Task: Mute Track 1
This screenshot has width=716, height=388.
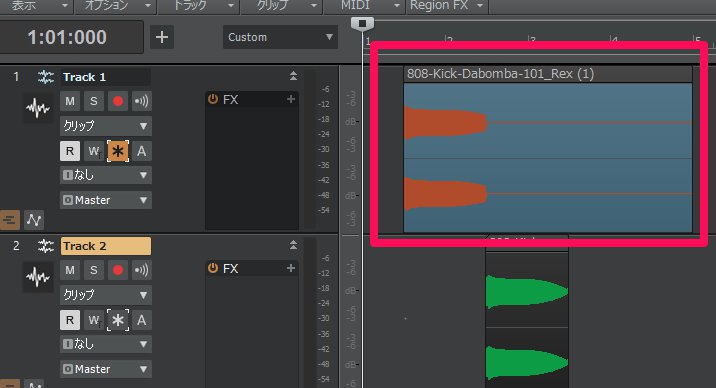Action: [x=70, y=101]
